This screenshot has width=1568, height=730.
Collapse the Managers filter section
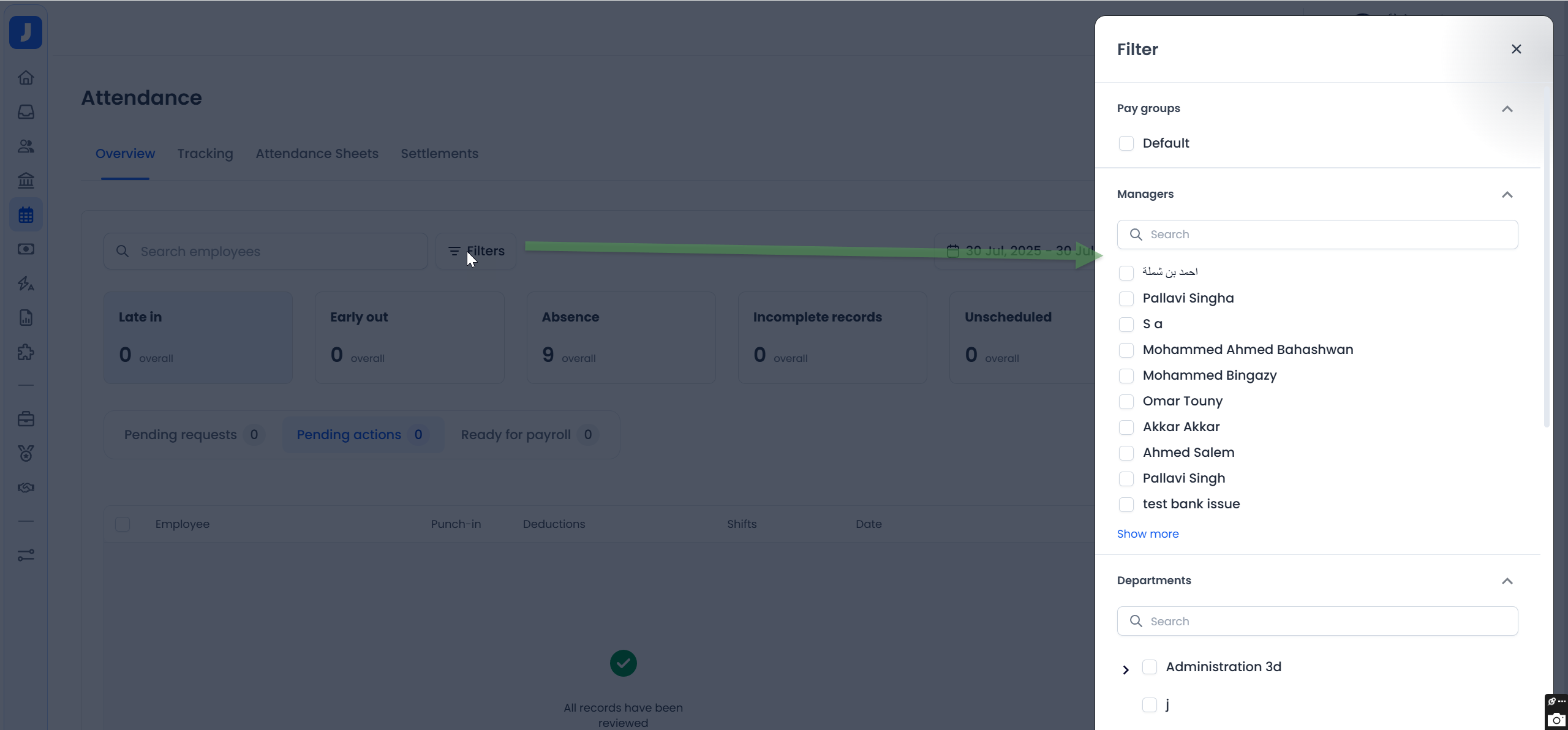click(x=1507, y=195)
